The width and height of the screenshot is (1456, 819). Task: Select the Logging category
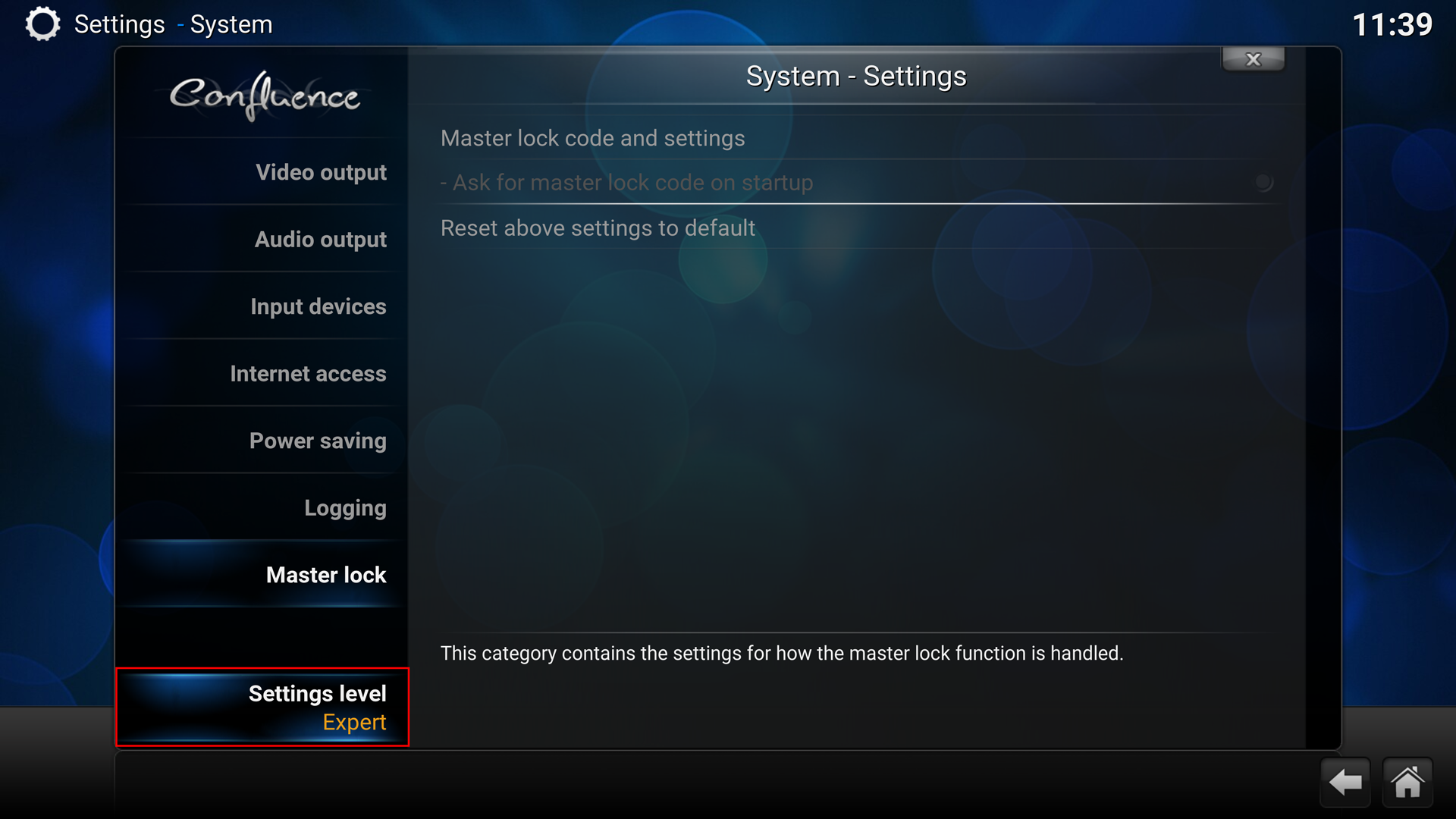pos(343,508)
